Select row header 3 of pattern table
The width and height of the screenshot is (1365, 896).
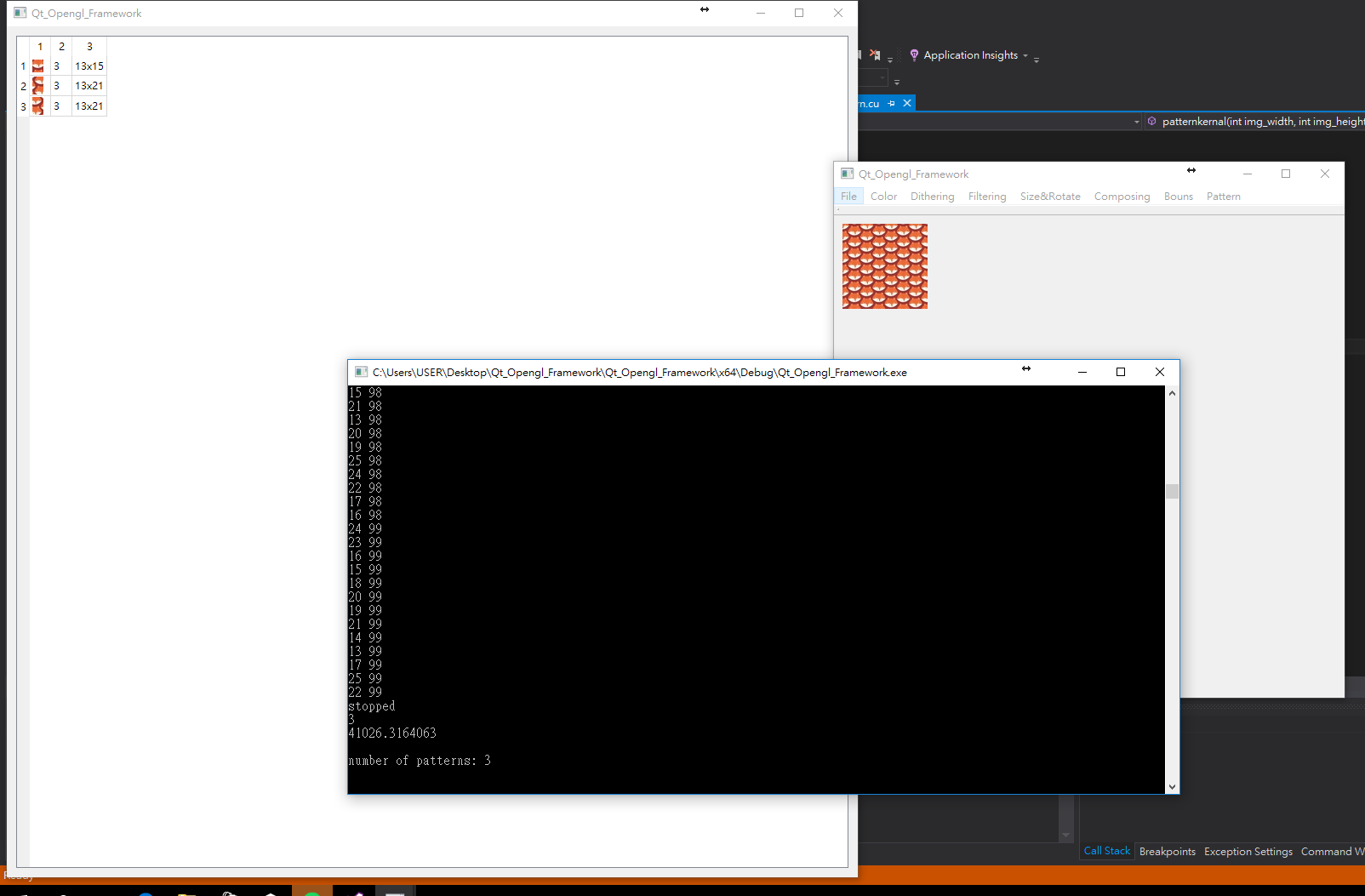pyautogui.click(x=23, y=106)
